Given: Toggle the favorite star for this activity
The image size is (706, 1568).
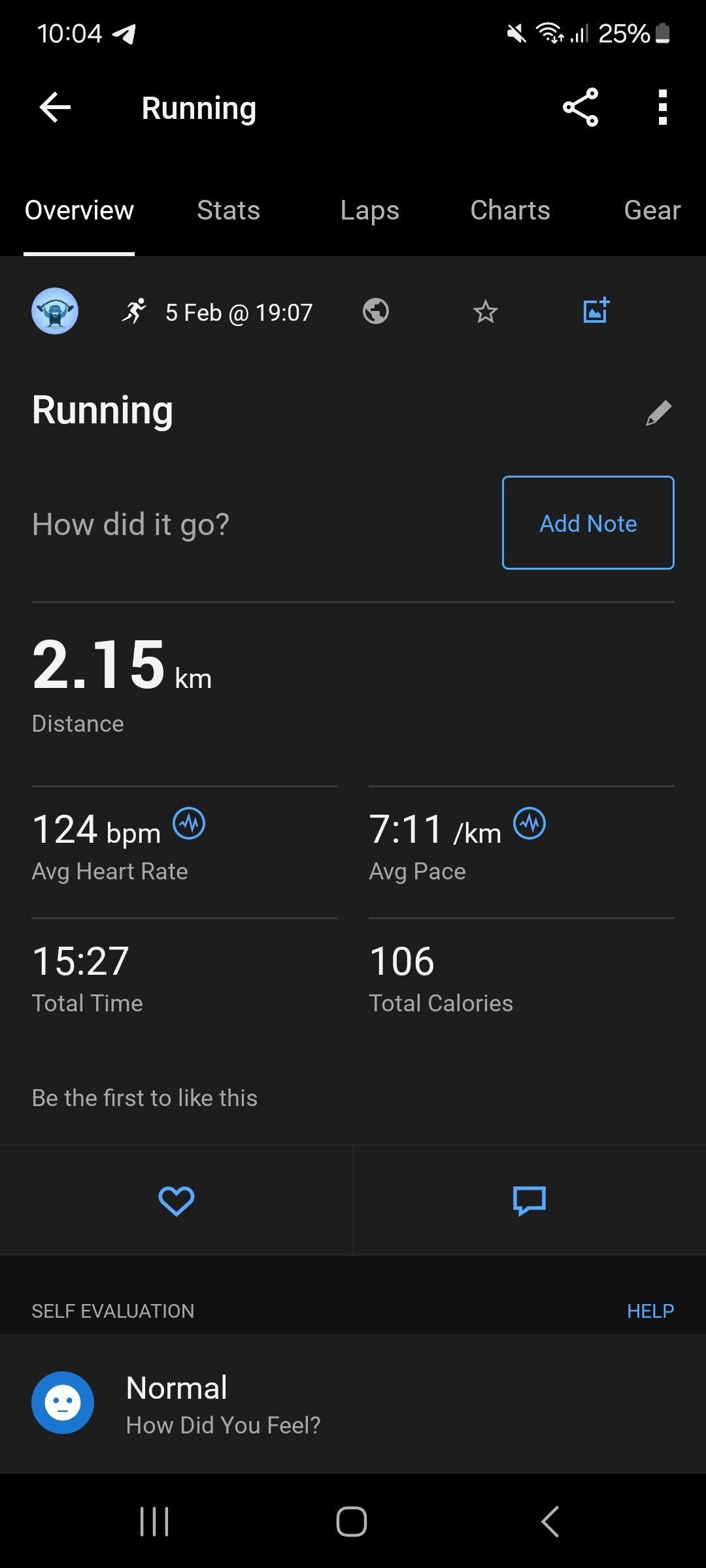Looking at the screenshot, I should 485,312.
